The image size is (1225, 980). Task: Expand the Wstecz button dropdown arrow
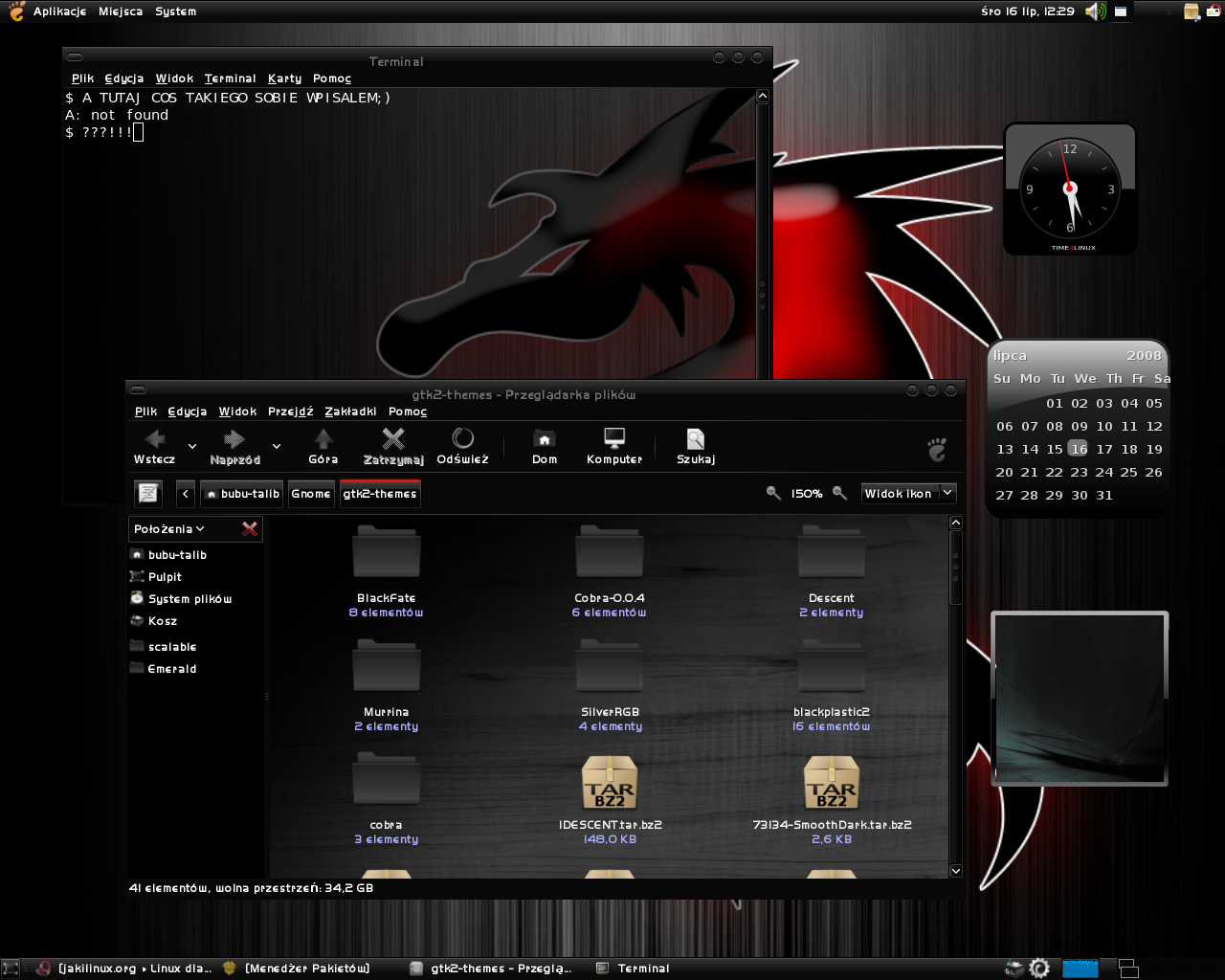click(x=191, y=446)
